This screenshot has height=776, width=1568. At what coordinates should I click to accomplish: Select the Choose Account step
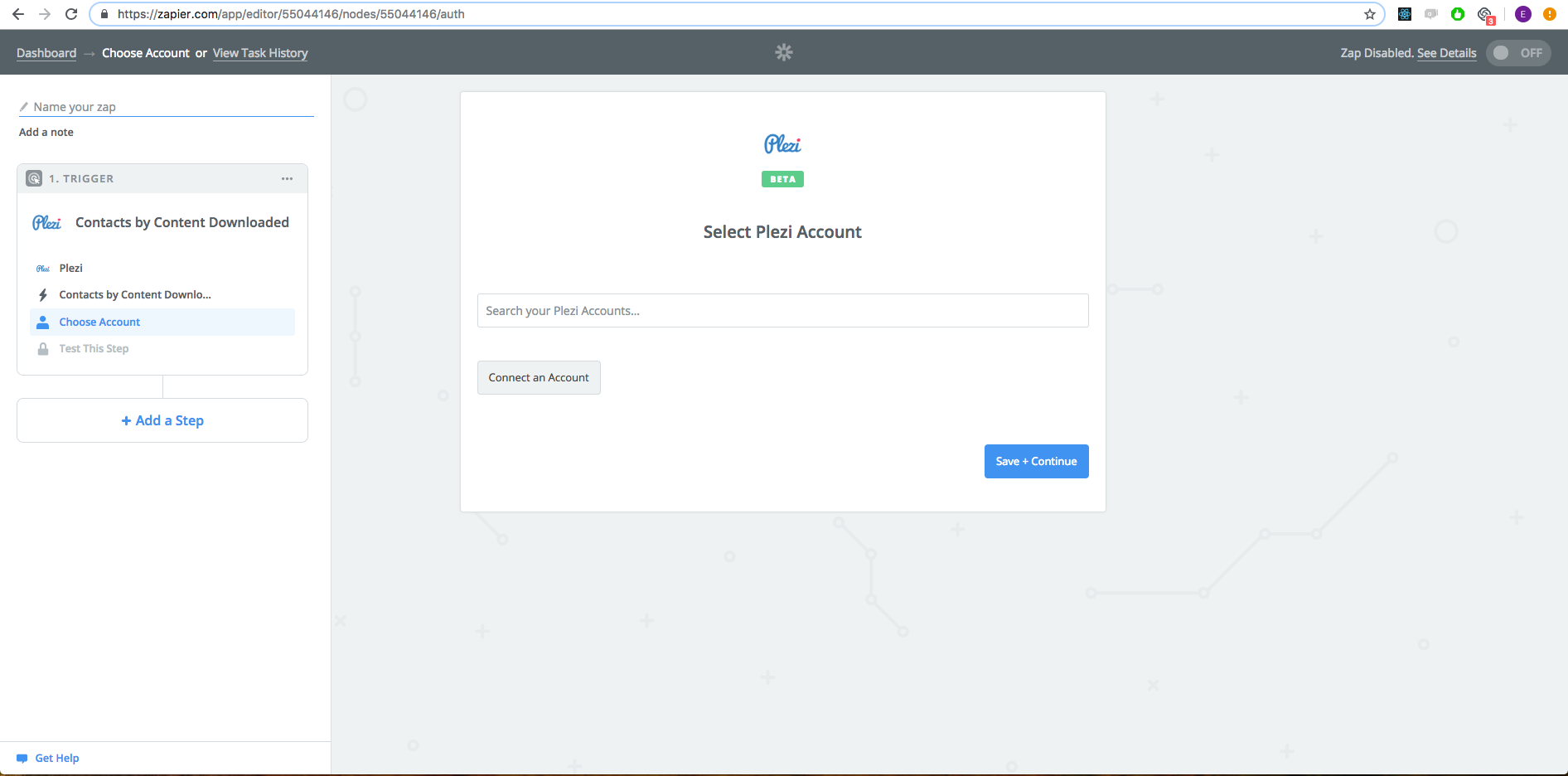(162, 322)
